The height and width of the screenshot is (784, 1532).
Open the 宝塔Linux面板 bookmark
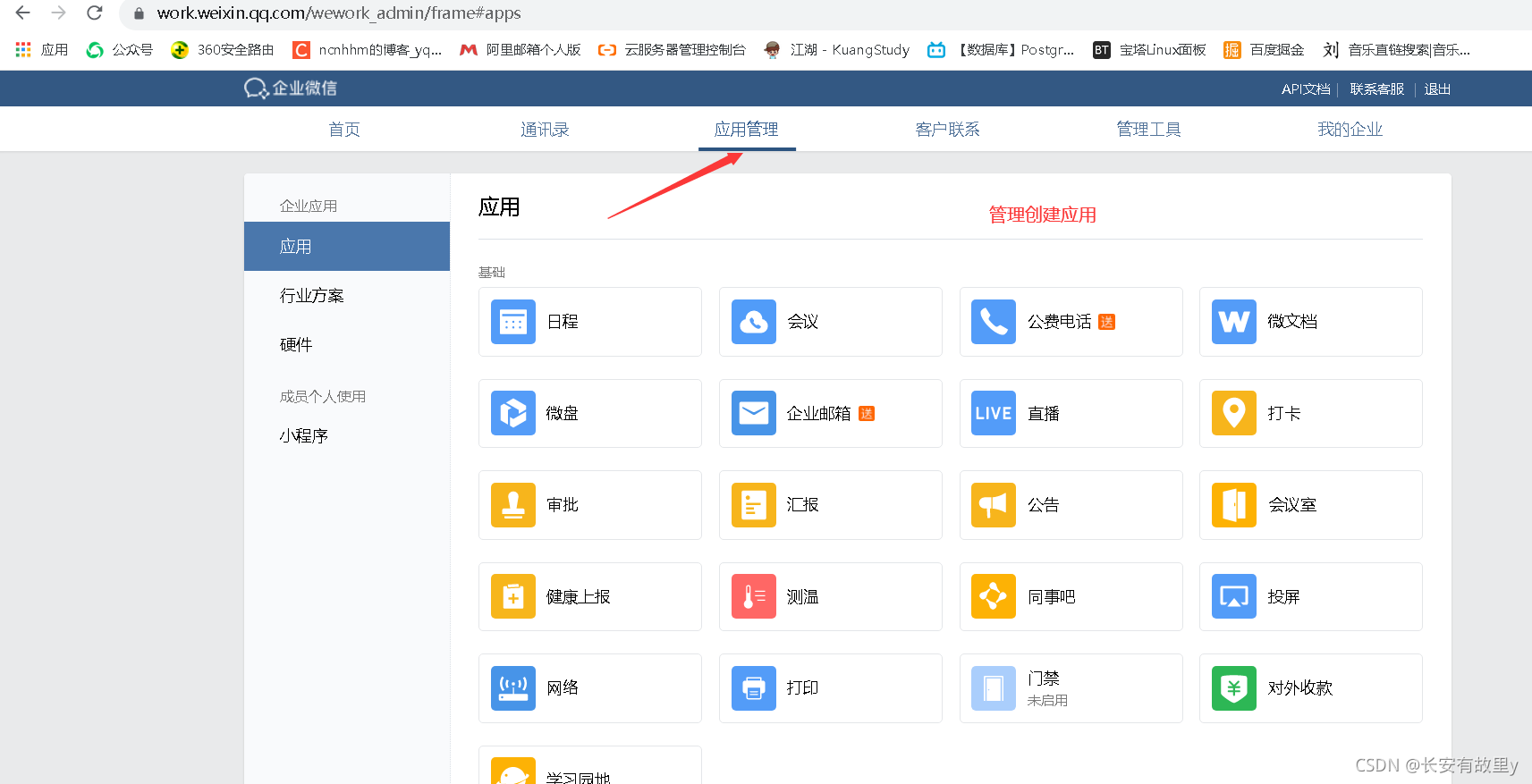(1150, 49)
